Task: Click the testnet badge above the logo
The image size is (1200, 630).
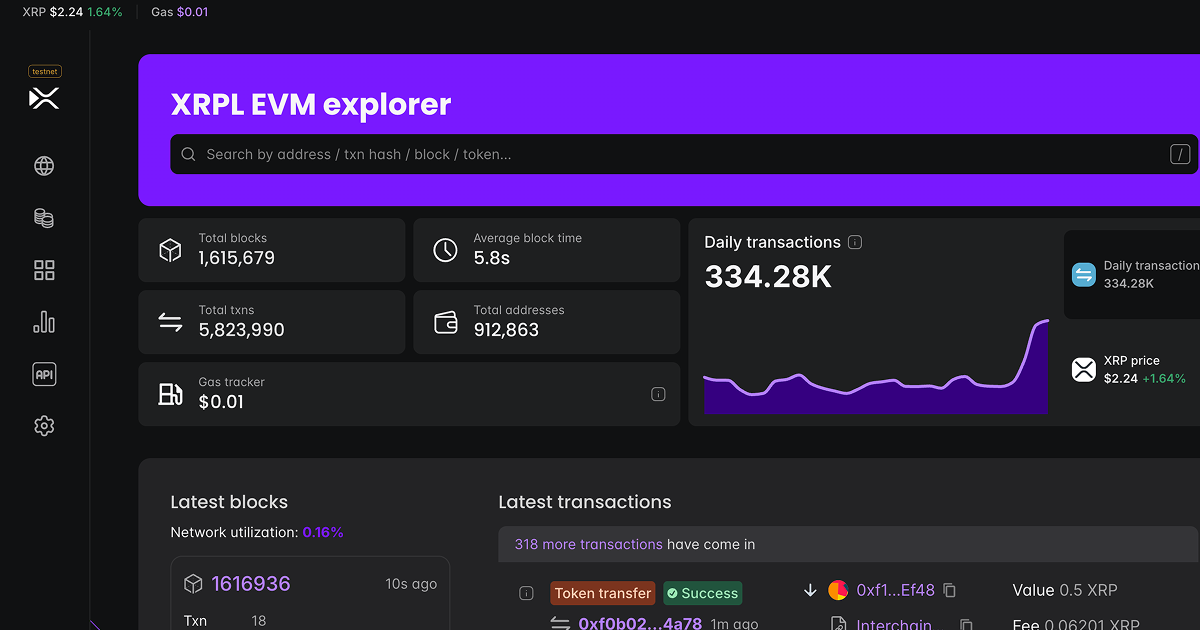Action: 44,71
